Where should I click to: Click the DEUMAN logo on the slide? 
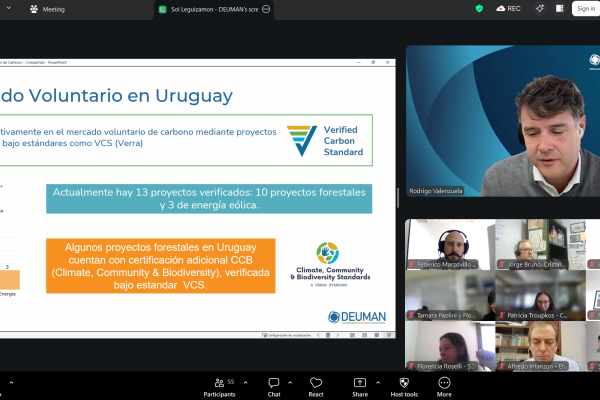pos(357,317)
